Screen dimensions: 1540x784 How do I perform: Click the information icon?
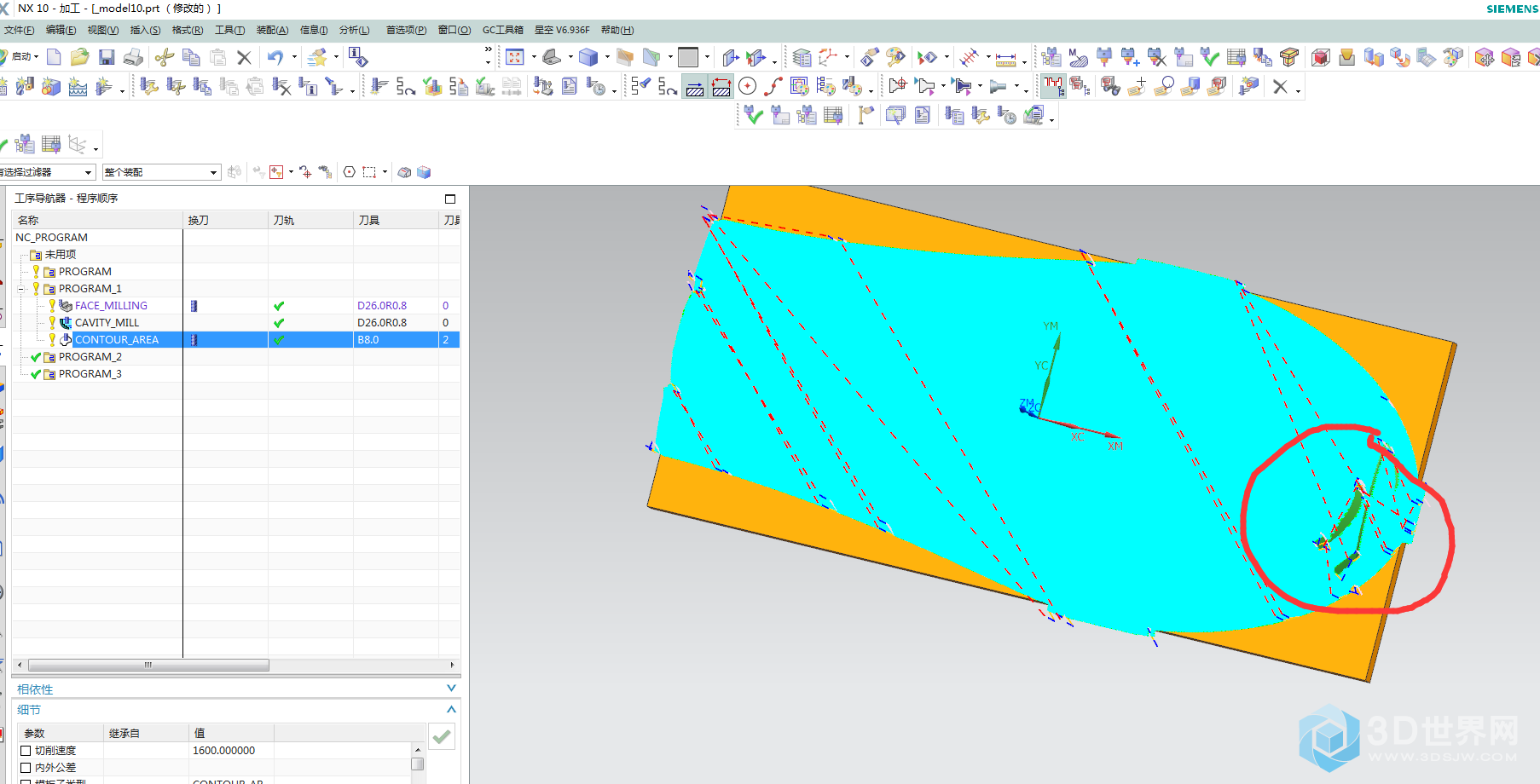(358, 57)
